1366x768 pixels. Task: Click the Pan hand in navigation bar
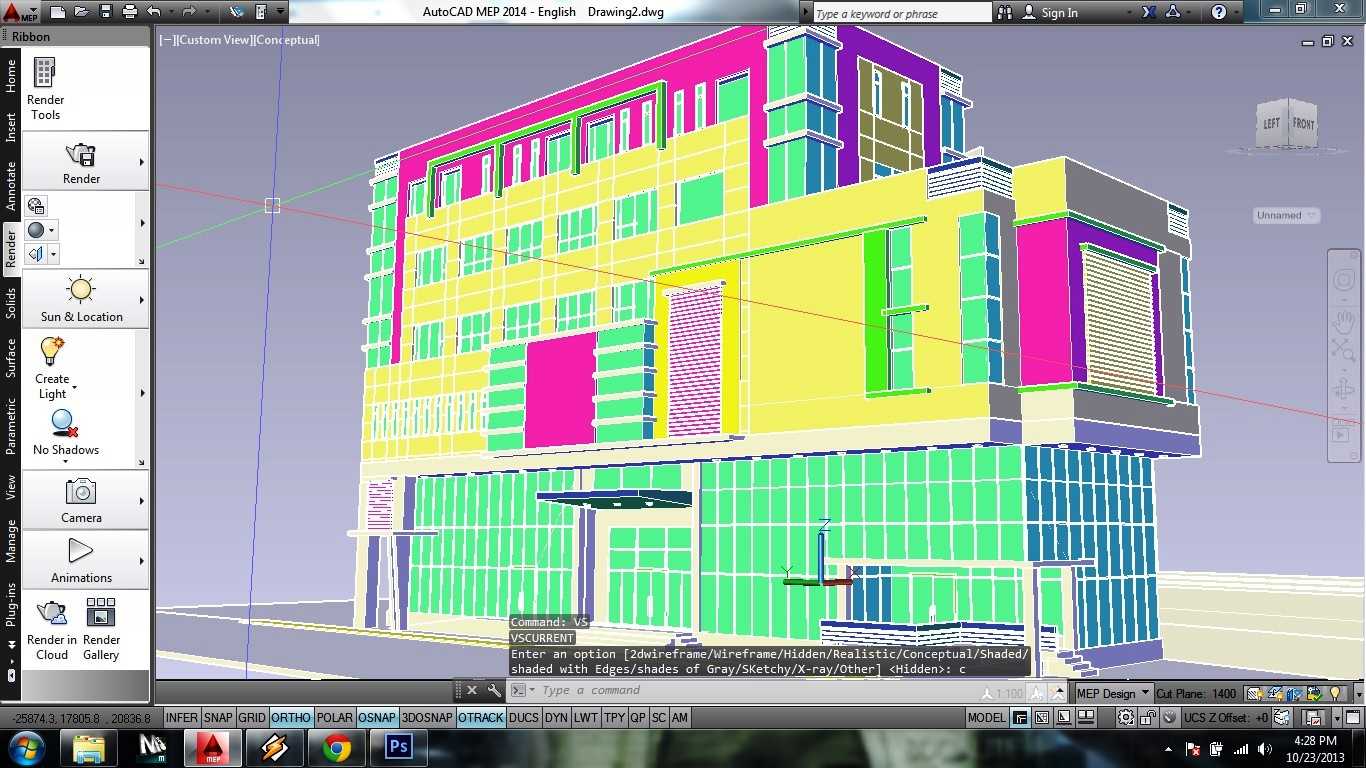point(1343,322)
